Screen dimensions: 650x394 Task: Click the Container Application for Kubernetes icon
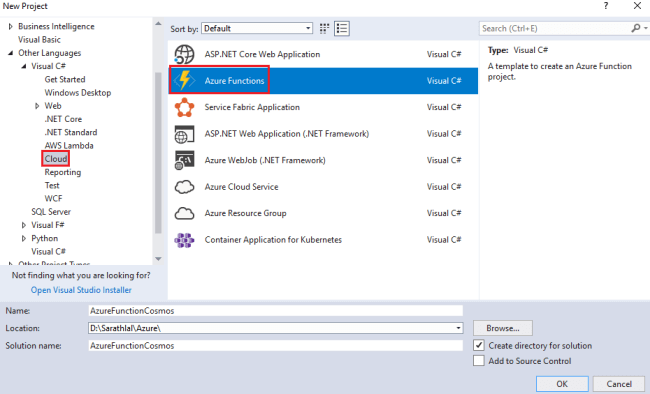(x=184, y=240)
